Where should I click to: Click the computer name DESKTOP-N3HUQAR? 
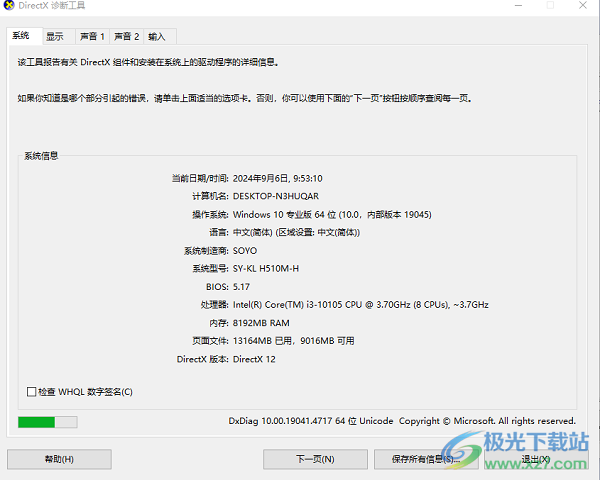pos(276,196)
